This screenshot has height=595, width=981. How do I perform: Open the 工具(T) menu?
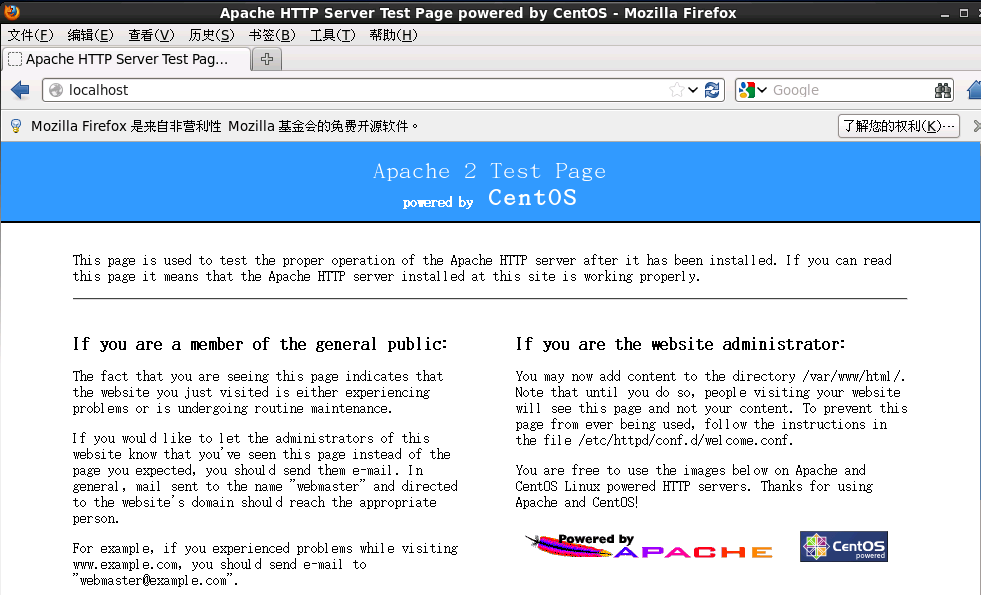click(332, 35)
